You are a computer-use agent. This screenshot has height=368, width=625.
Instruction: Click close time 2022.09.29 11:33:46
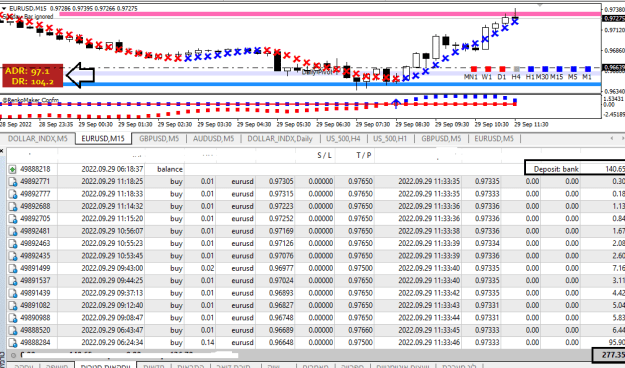coord(429,343)
